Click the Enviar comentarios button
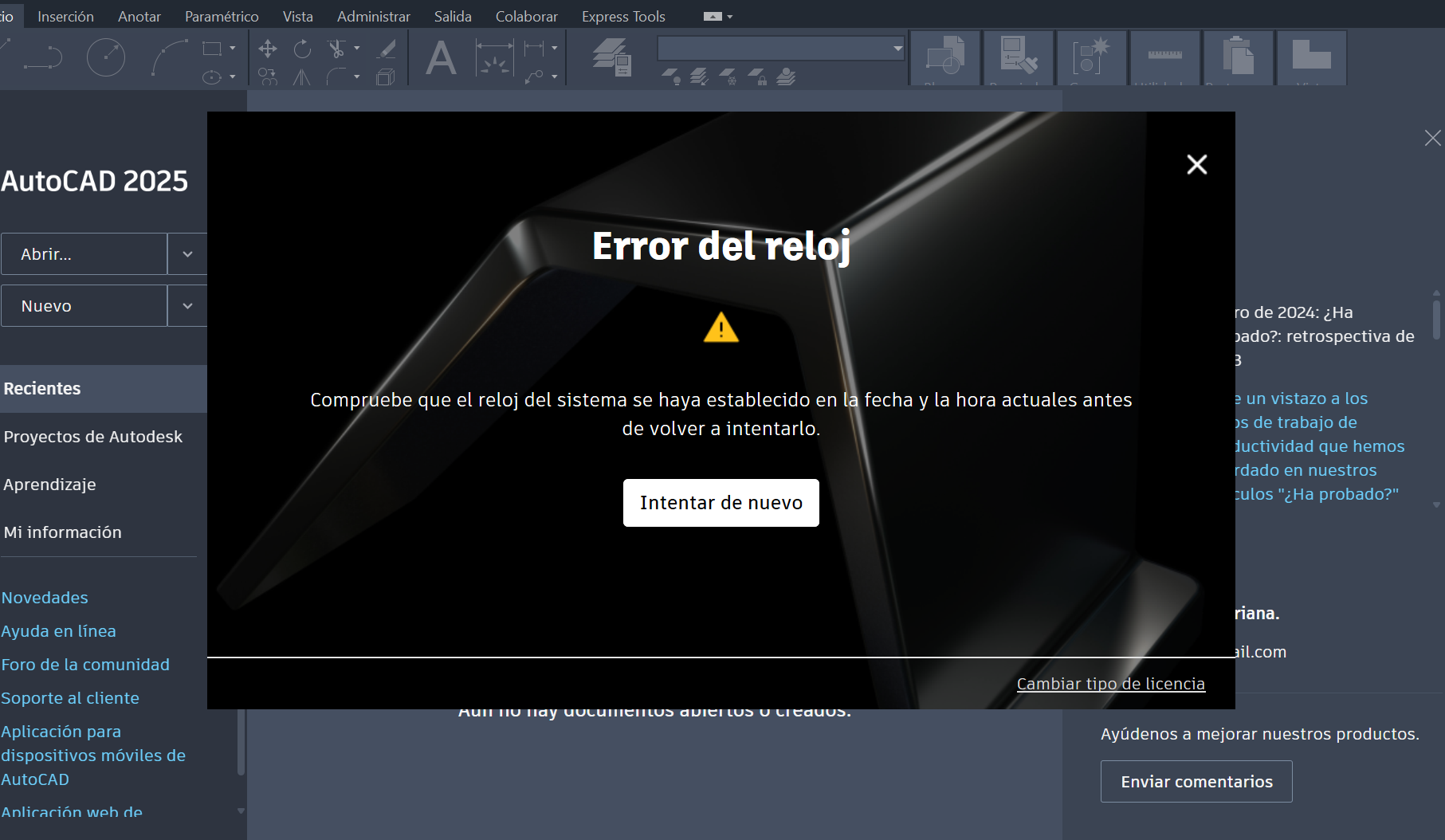 1196,781
